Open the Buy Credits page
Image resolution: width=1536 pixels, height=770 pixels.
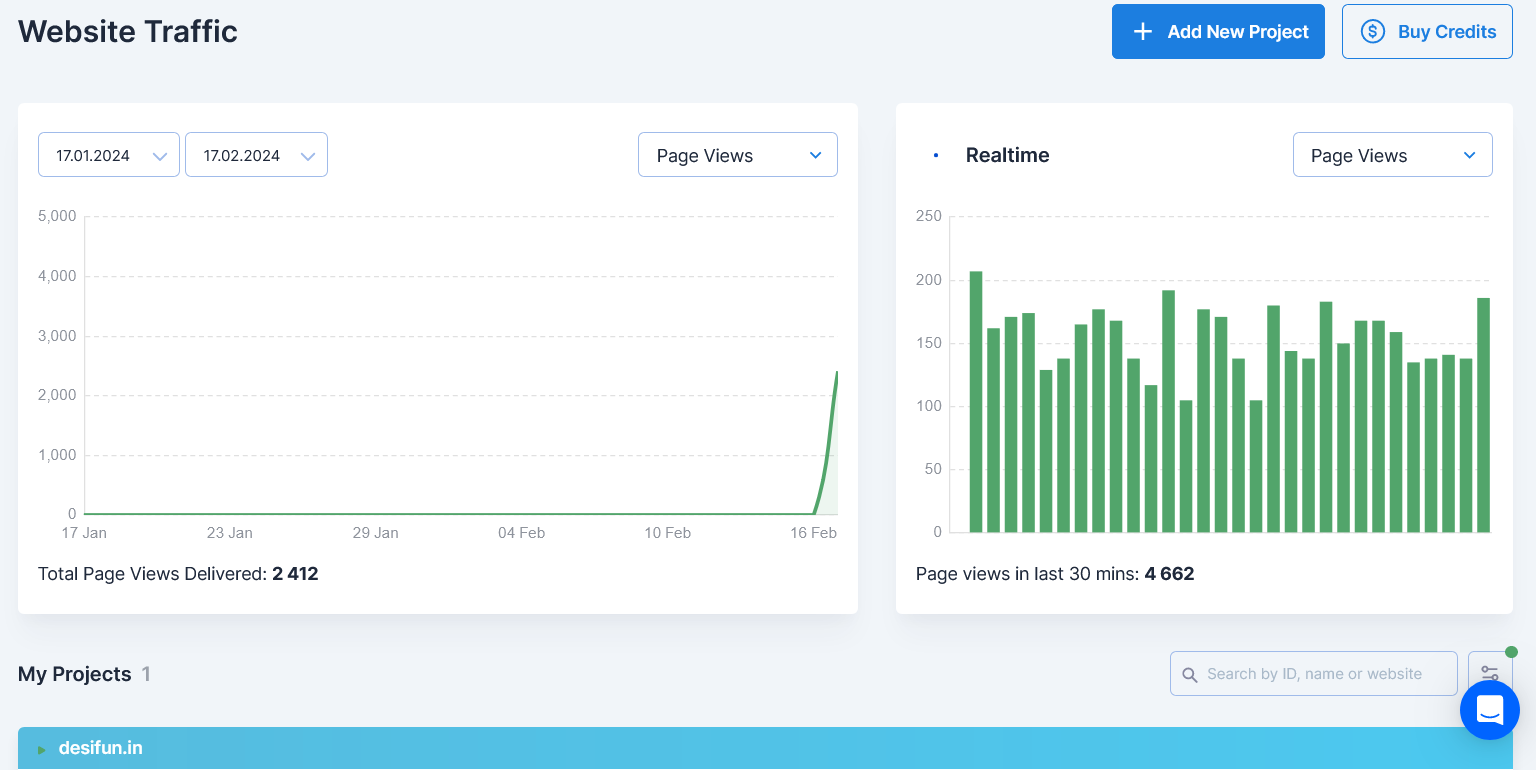[1427, 32]
